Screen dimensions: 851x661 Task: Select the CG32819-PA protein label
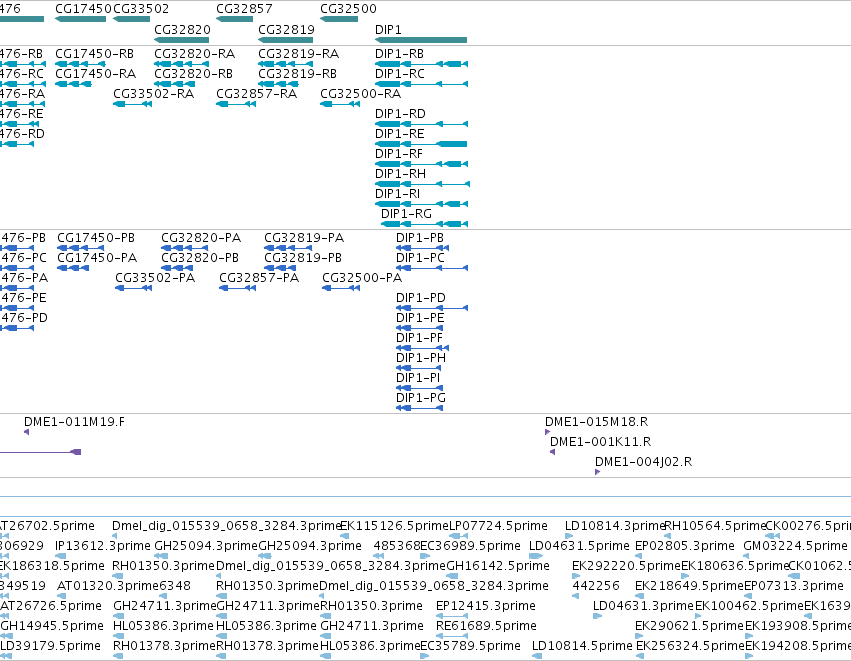(x=304, y=238)
